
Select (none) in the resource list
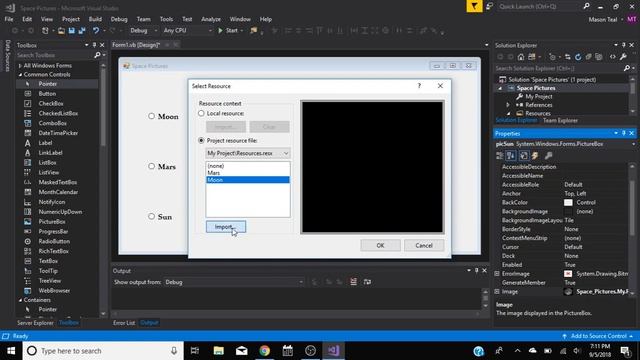click(248, 166)
